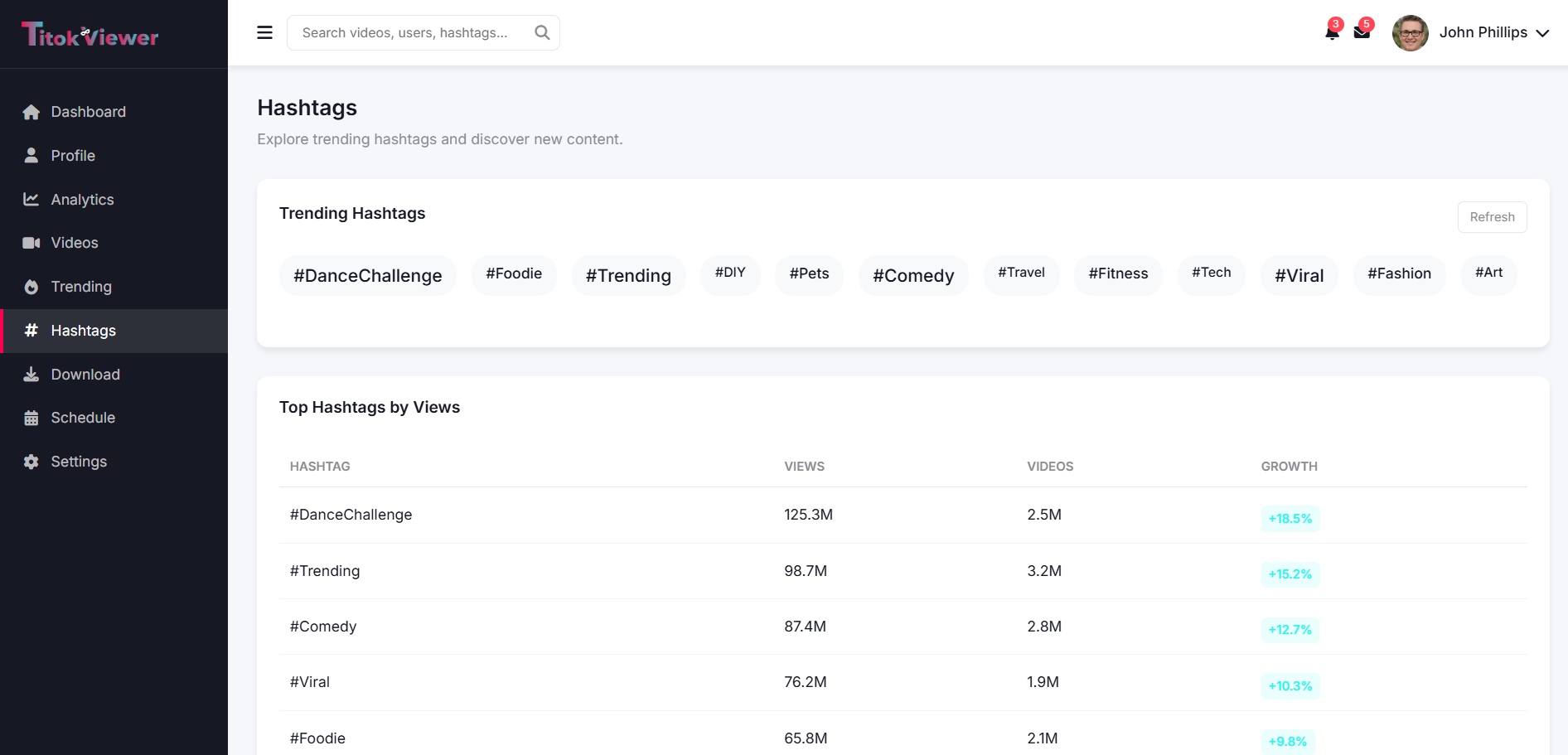The width and height of the screenshot is (1568, 755).
Task: Select the #DanceChallenge trending tag
Action: click(367, 275)
